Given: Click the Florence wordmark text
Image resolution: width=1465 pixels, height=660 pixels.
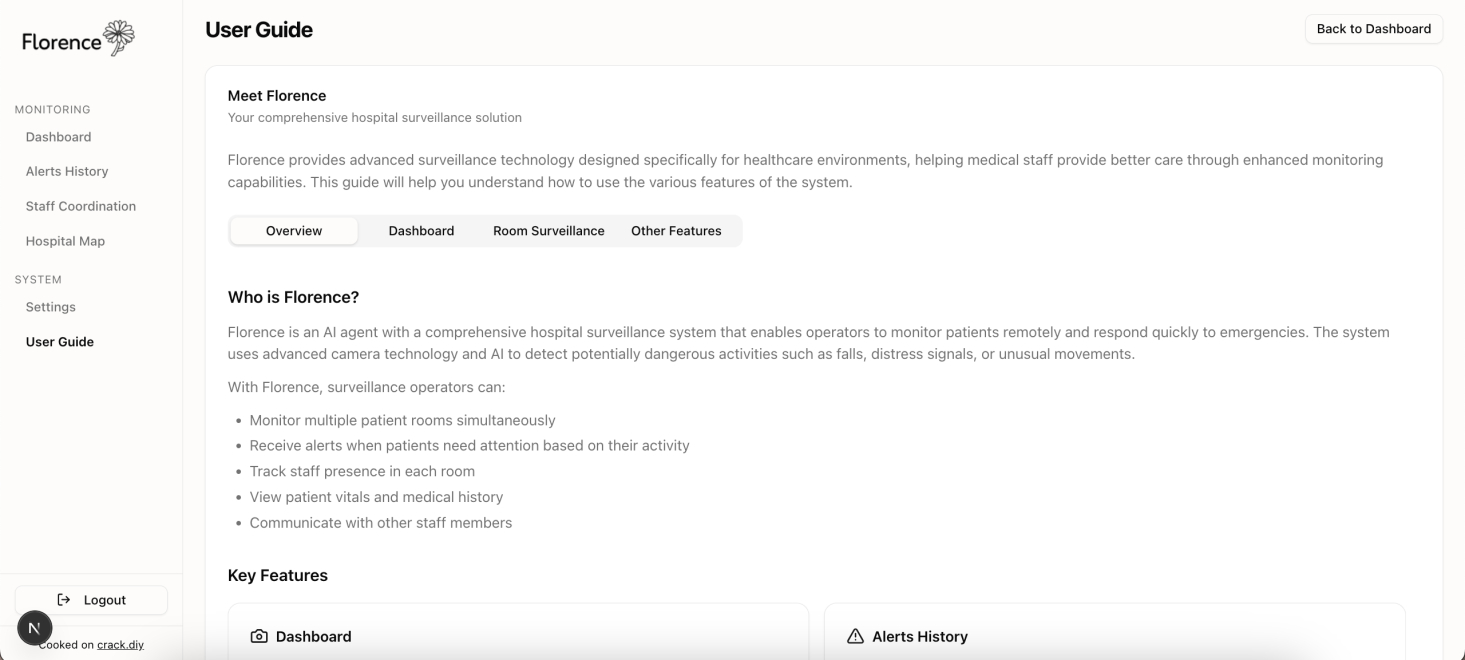Looking at the screenshot, I should click(x=62, y=42).
